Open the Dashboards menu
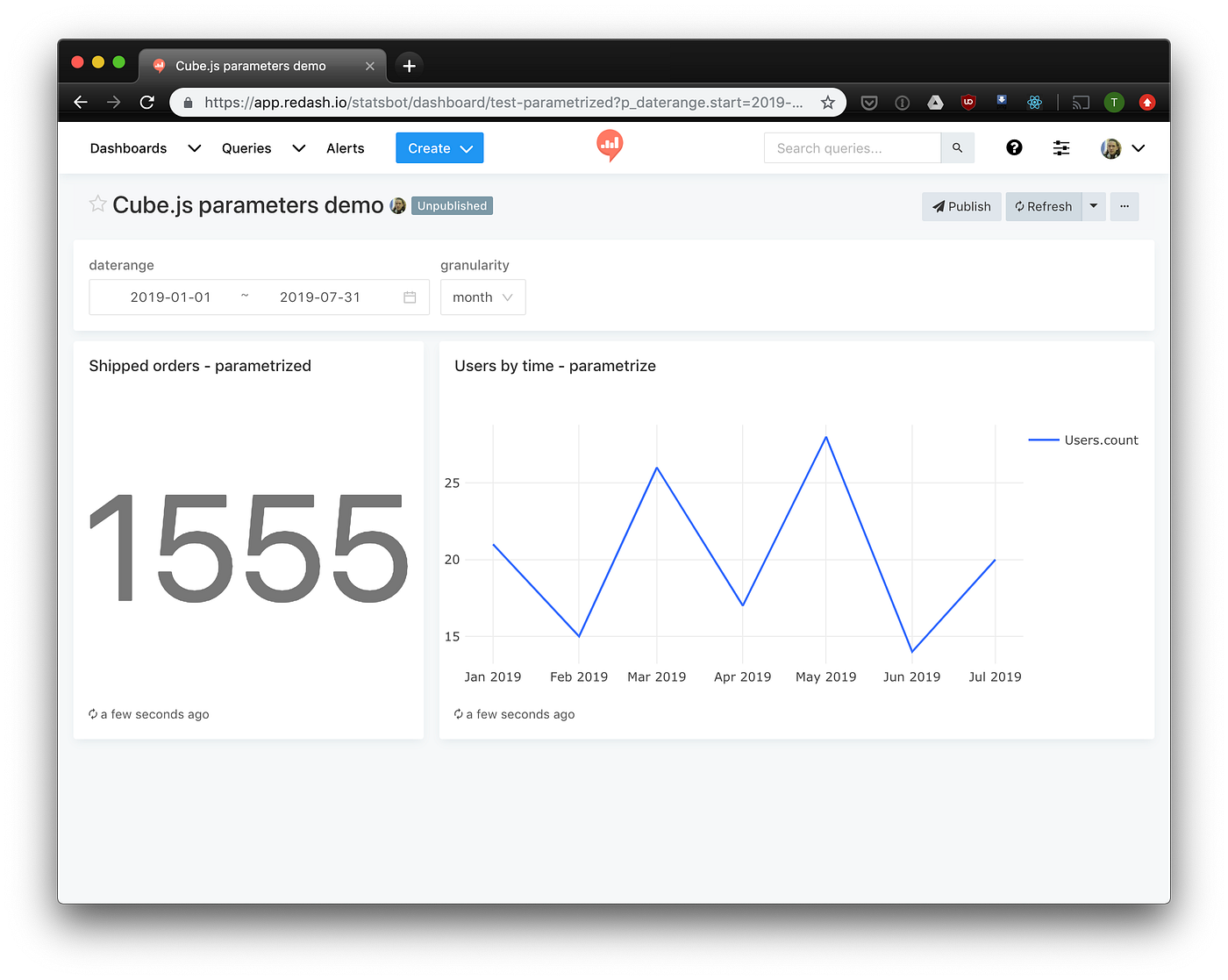This screenshot has height=980, width=1228. tap(128, 147)
